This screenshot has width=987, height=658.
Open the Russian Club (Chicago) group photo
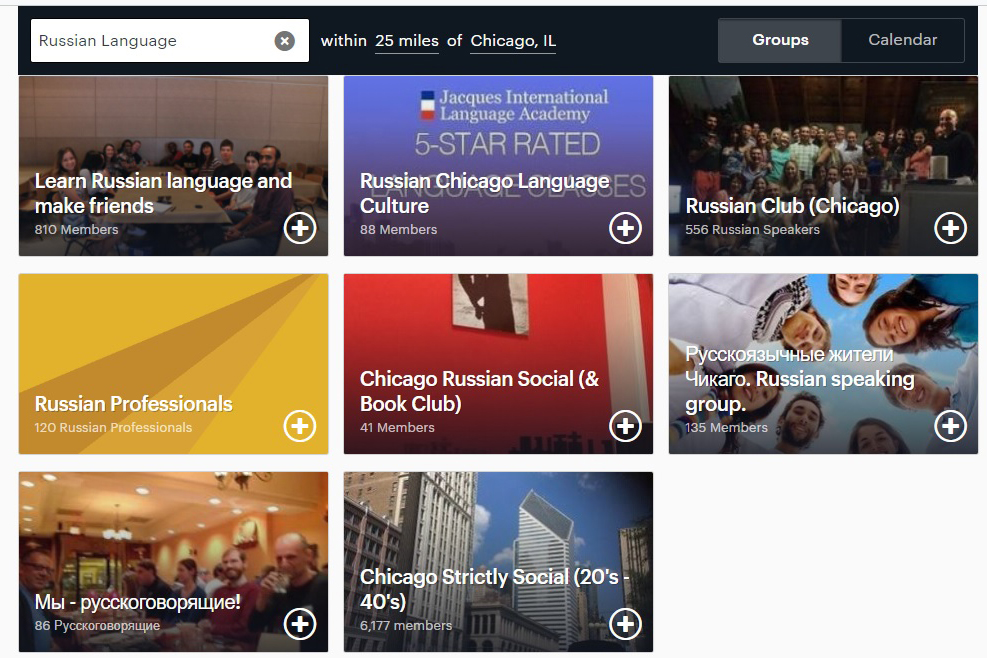point(823,140)
